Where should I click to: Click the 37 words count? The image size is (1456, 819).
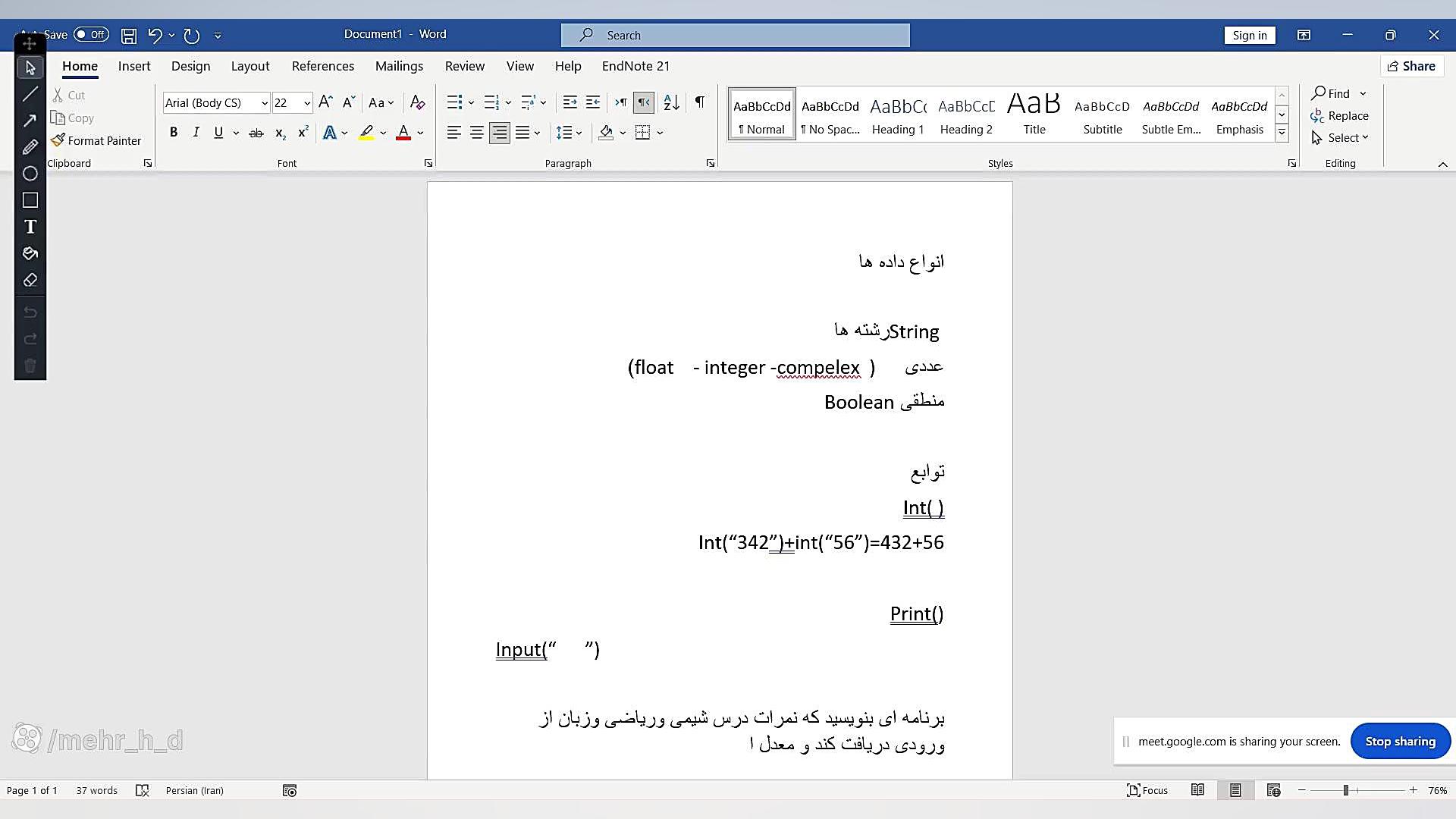[97, 790]
